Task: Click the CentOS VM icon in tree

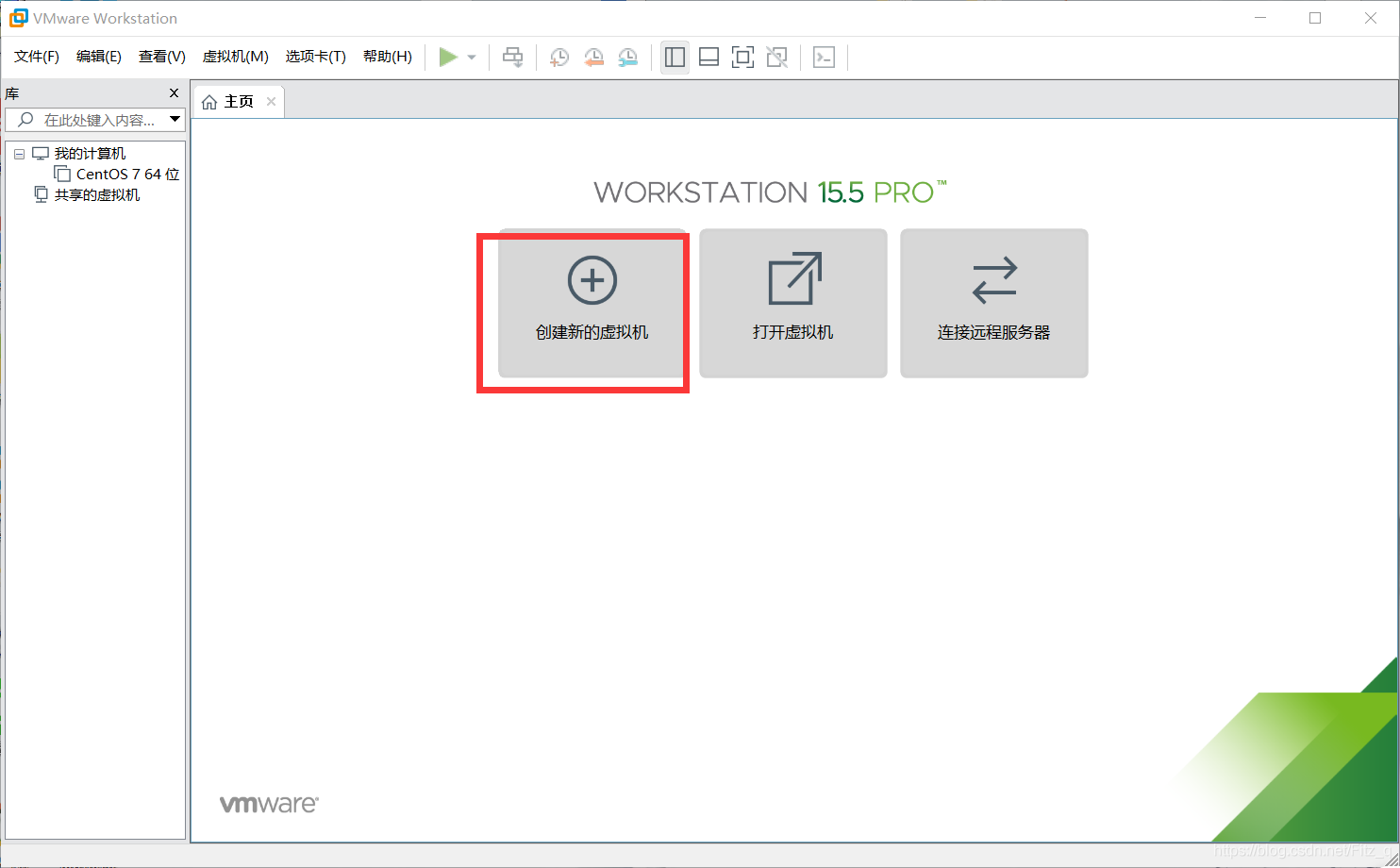Action: [62, 175]
